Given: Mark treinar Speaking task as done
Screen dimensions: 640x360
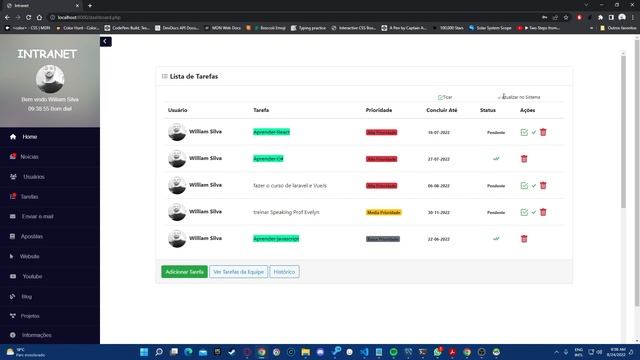Looking at the screenshot, I should 533,212.
